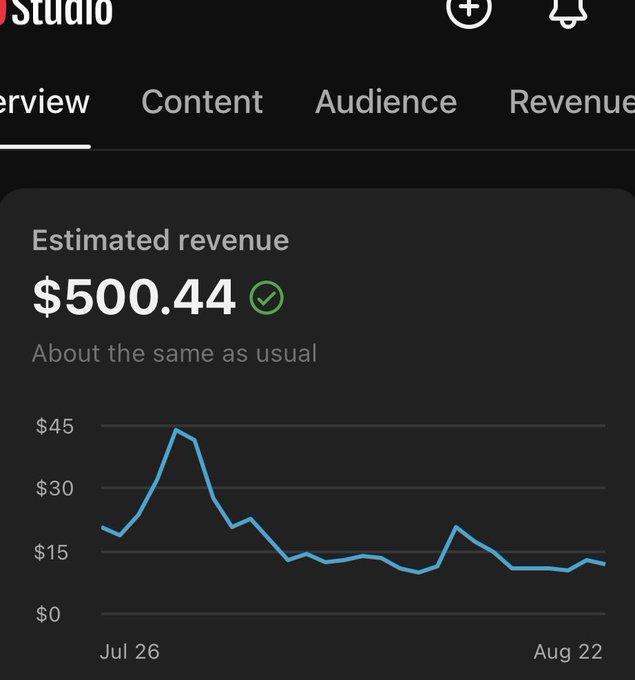Tap the create plus icon
Image resolution: width=635 pixels, height=680 pixels.
pyautogui.click(x=468, y=9)
